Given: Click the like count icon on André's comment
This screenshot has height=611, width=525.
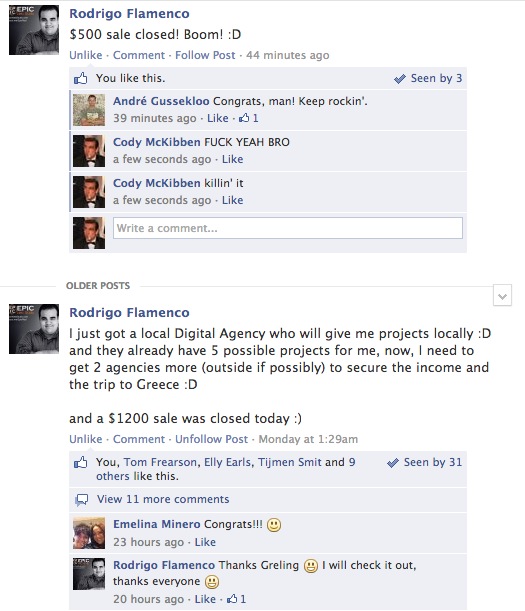Looking at the screenshot, I should click(244, 118).
